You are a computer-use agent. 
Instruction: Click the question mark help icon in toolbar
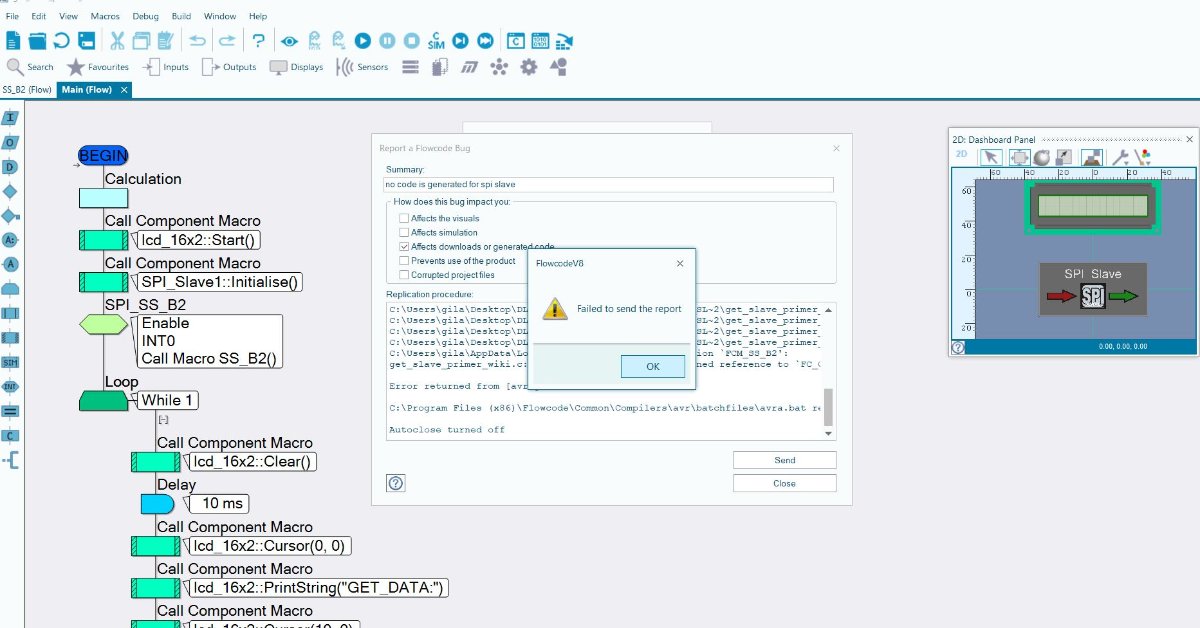pos(258,41)
